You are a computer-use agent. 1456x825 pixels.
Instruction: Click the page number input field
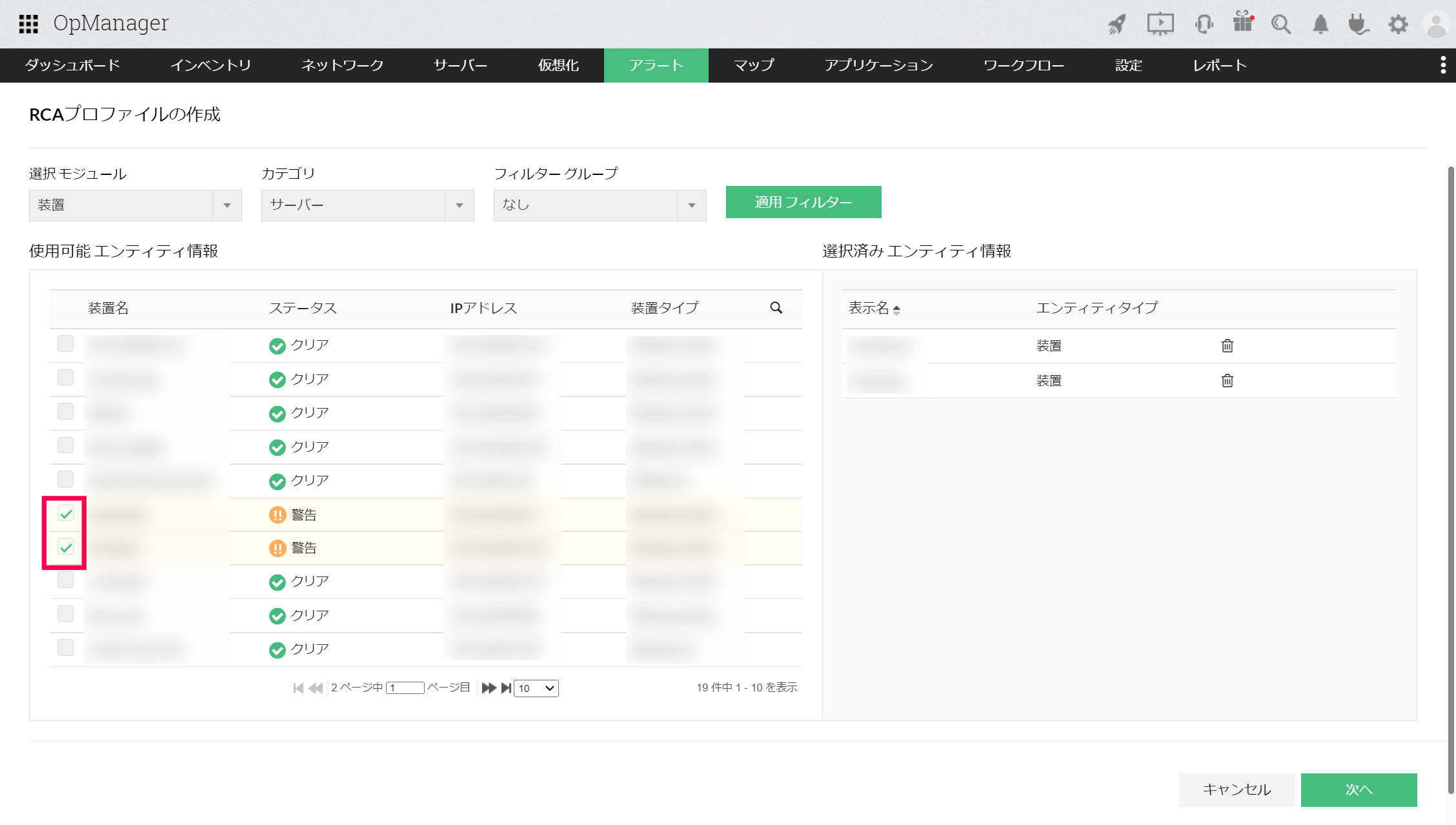[x=405, y=688]
